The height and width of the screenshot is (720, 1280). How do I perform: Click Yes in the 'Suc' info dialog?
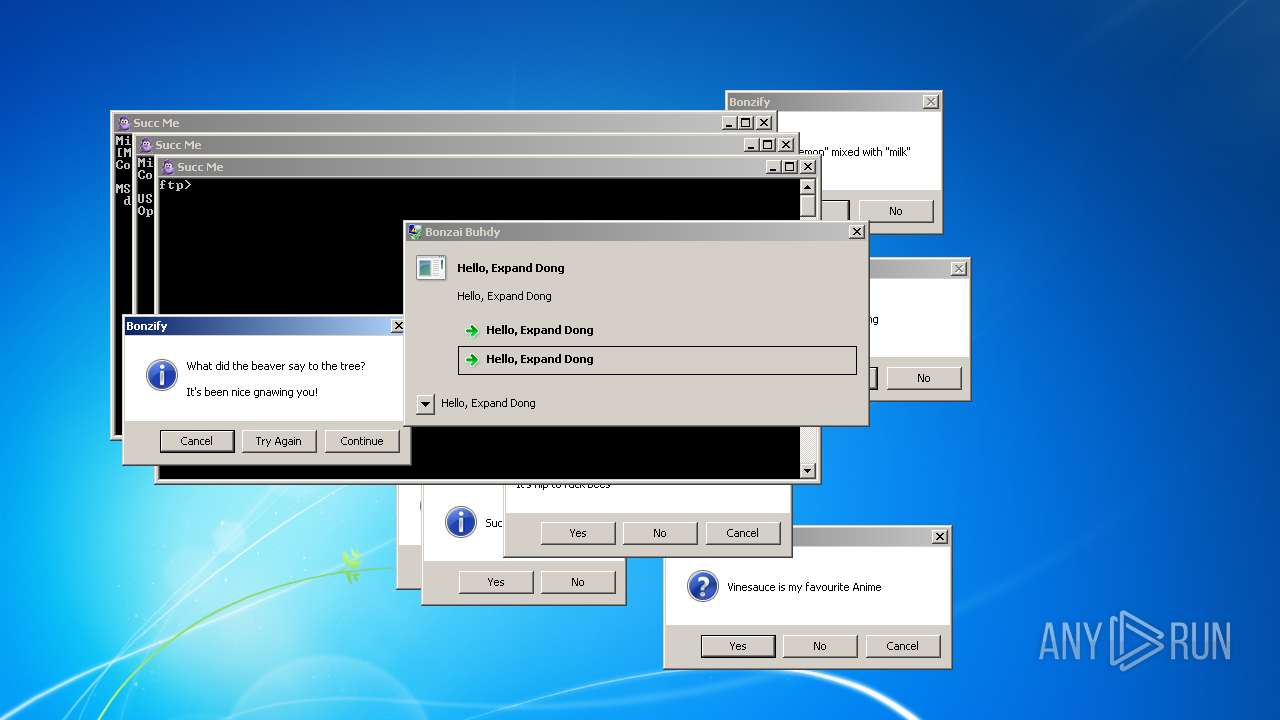(x=496, y=582)
